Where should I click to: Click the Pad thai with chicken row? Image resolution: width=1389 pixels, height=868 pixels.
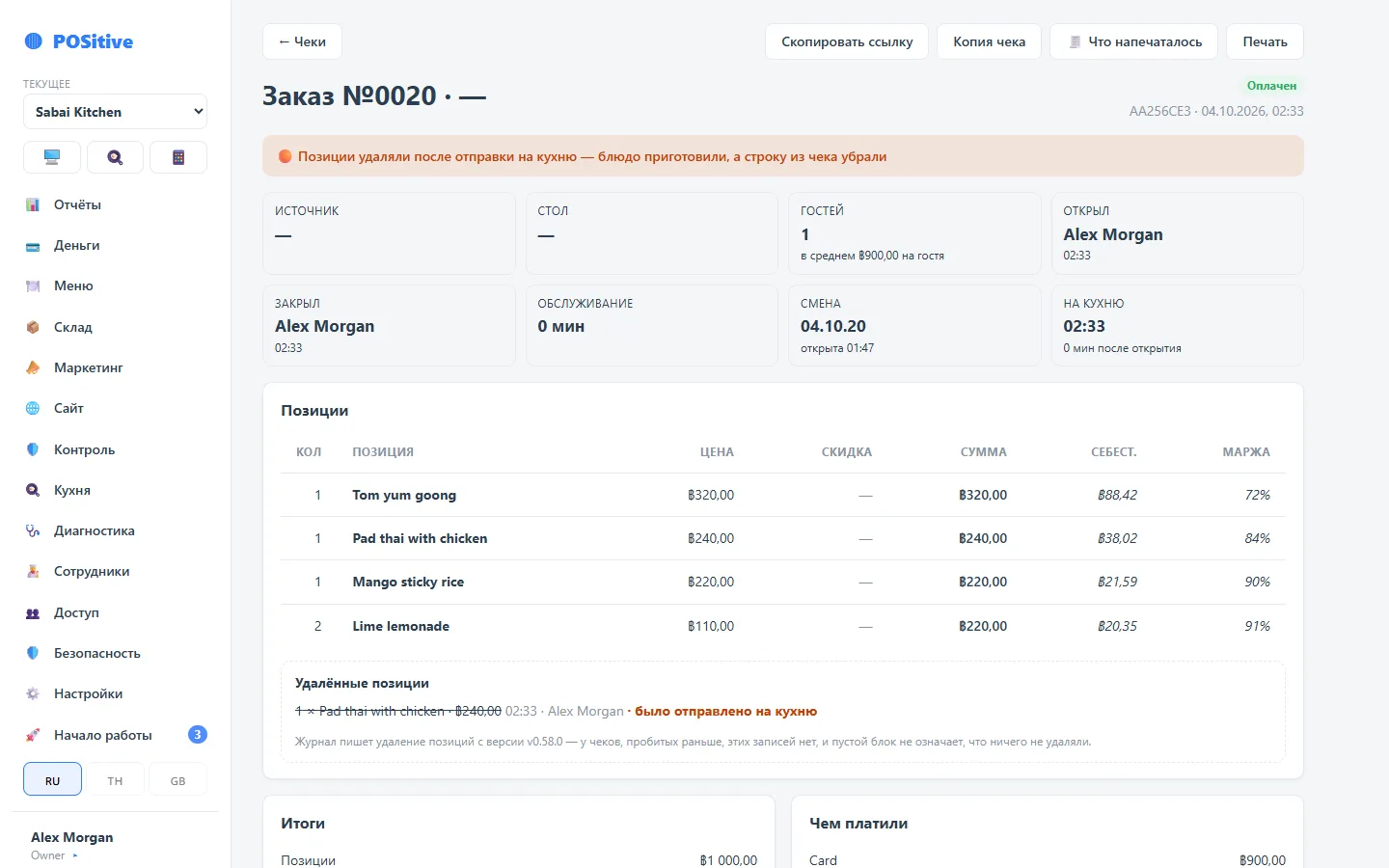coord(782,538)
